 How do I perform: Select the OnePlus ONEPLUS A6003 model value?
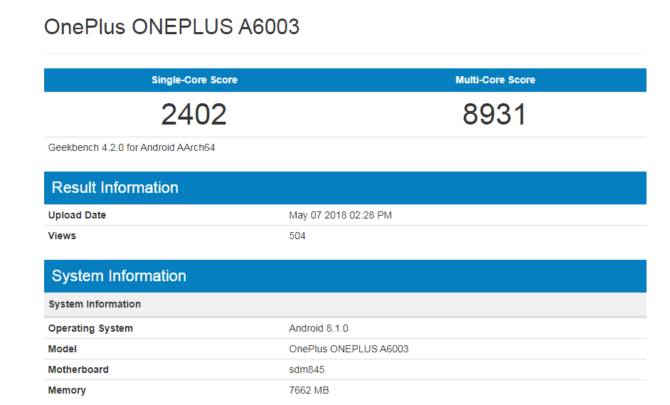click(x=349, y=349)
